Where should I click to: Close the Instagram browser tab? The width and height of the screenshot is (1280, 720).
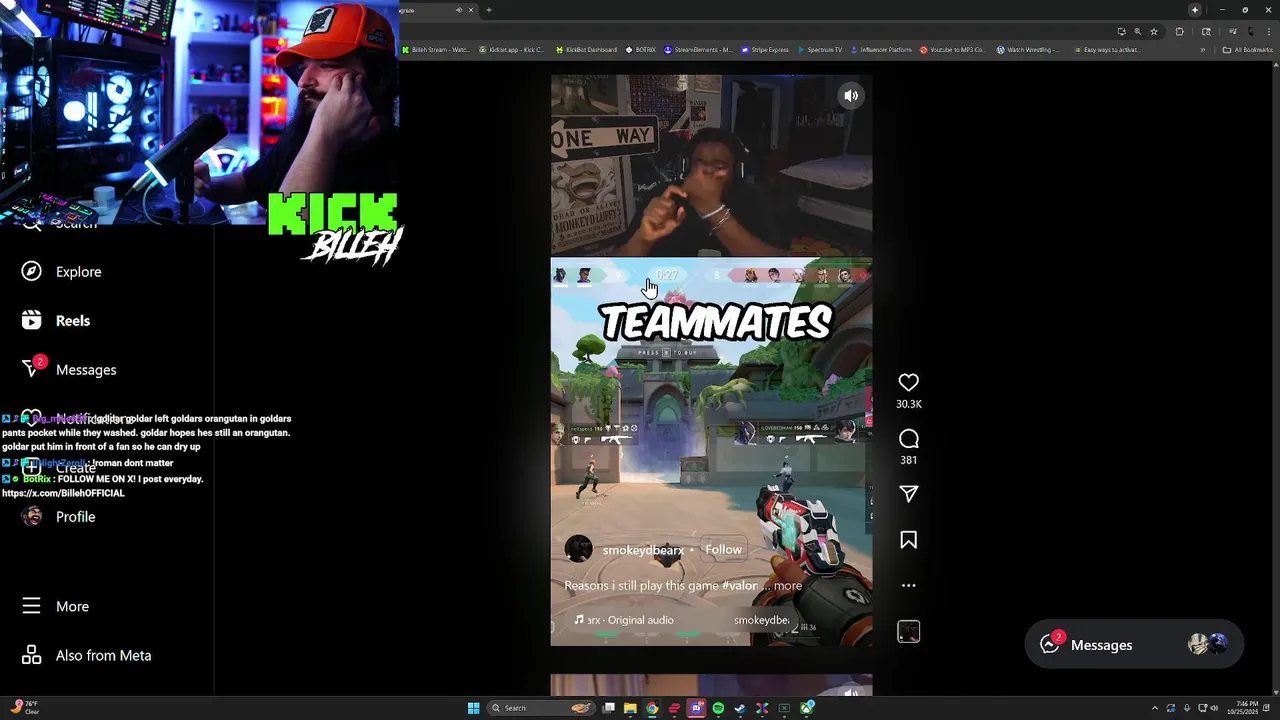click(471, 10)
